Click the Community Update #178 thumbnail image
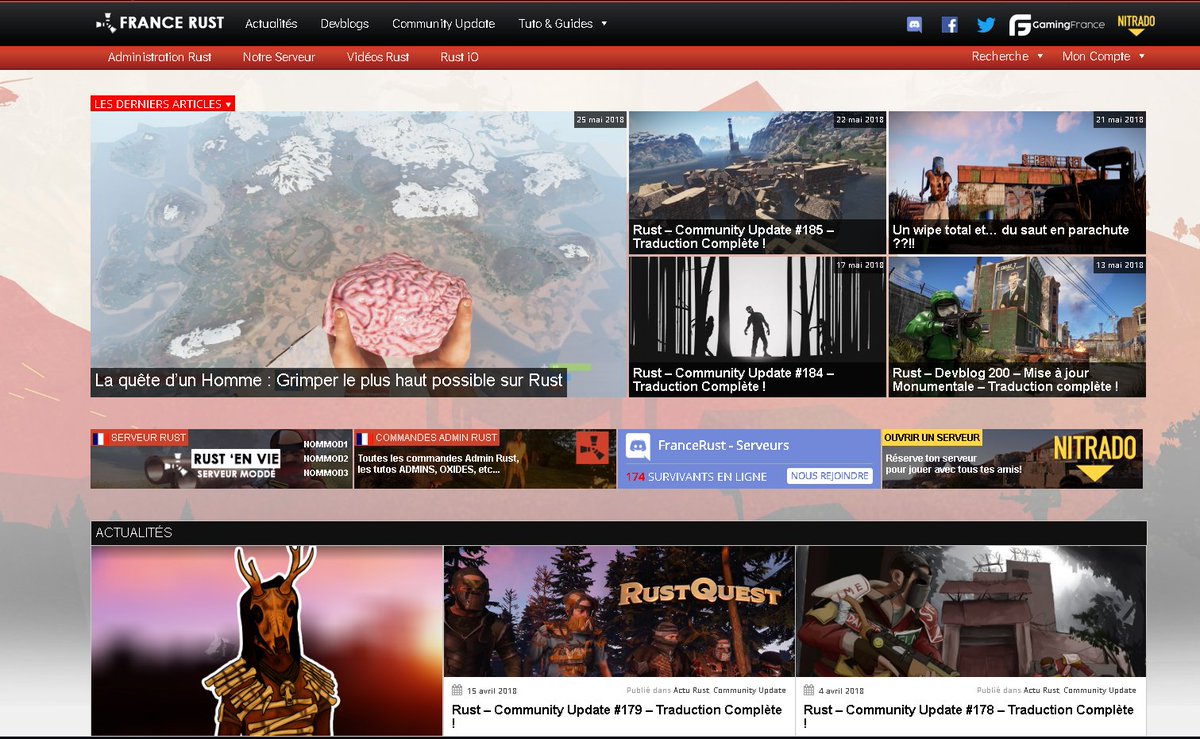Viewport: 1200px width, 739px height. pyautogui.click(x=971, y=611)
